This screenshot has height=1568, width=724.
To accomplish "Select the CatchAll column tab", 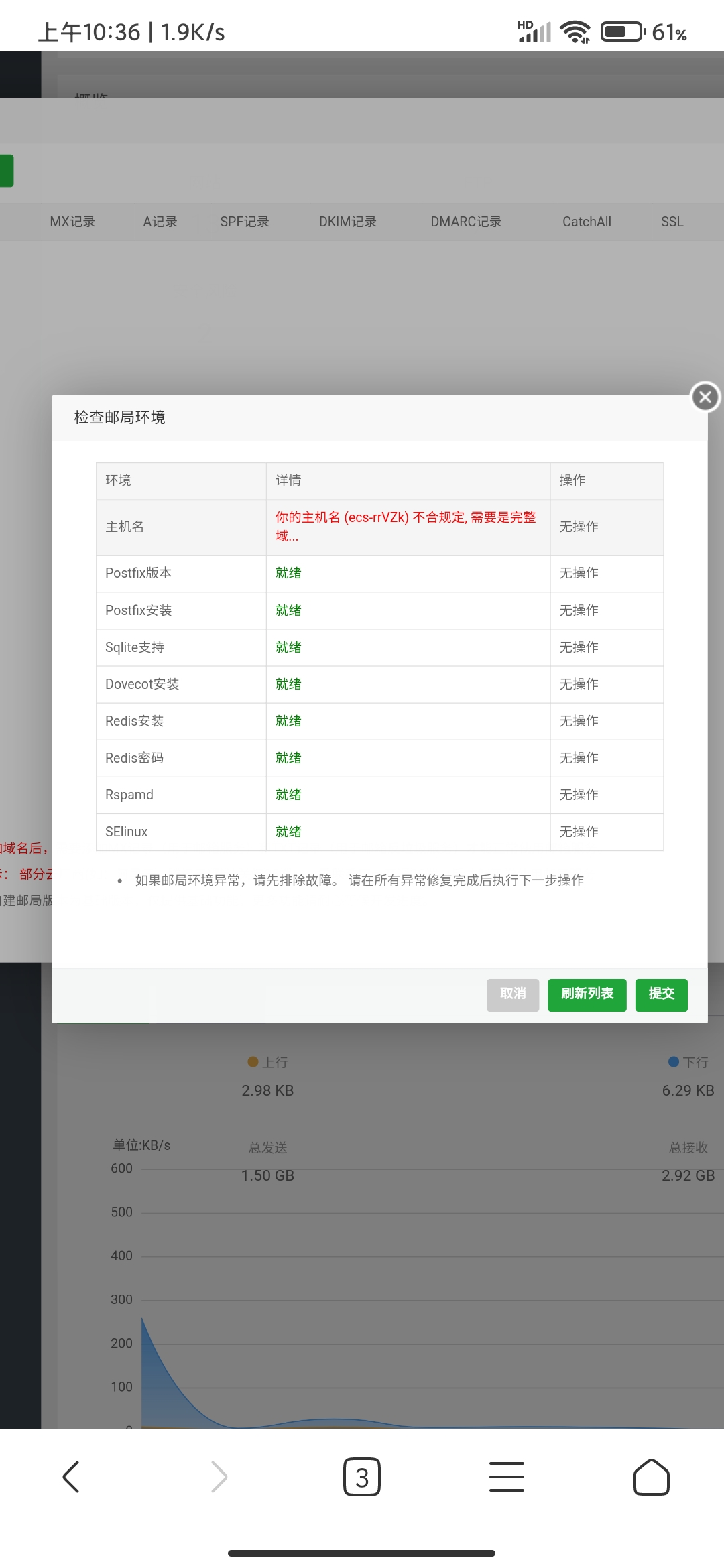I will (x=587, y=222).
